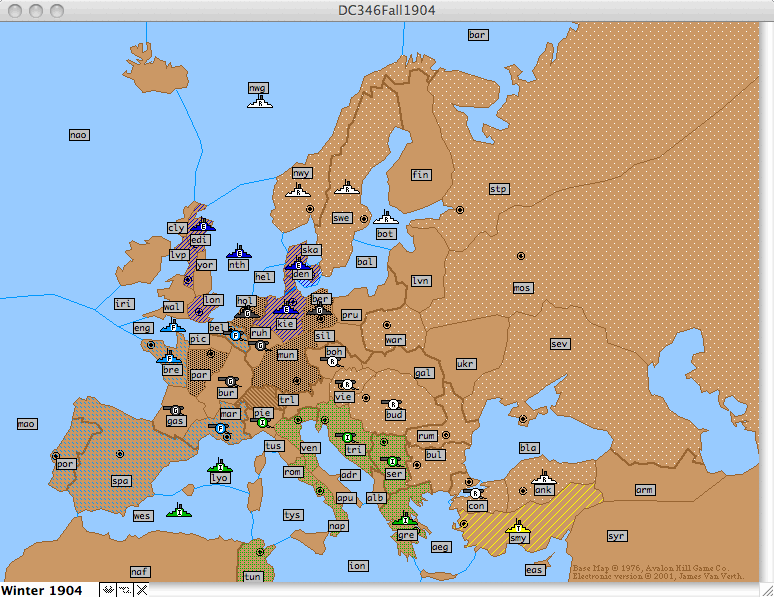Click the 'mun' province label

(287, 355)
